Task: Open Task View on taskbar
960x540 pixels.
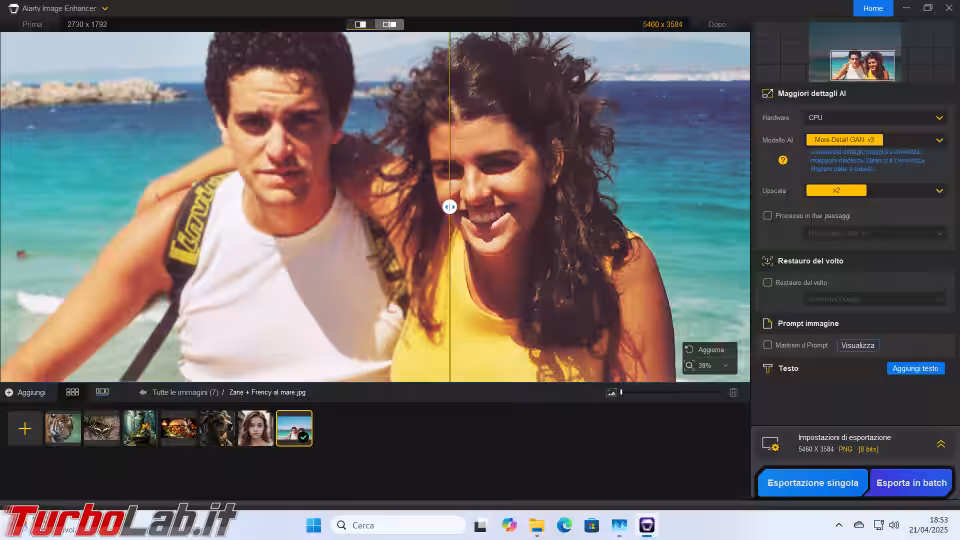Action: (480, 525)
